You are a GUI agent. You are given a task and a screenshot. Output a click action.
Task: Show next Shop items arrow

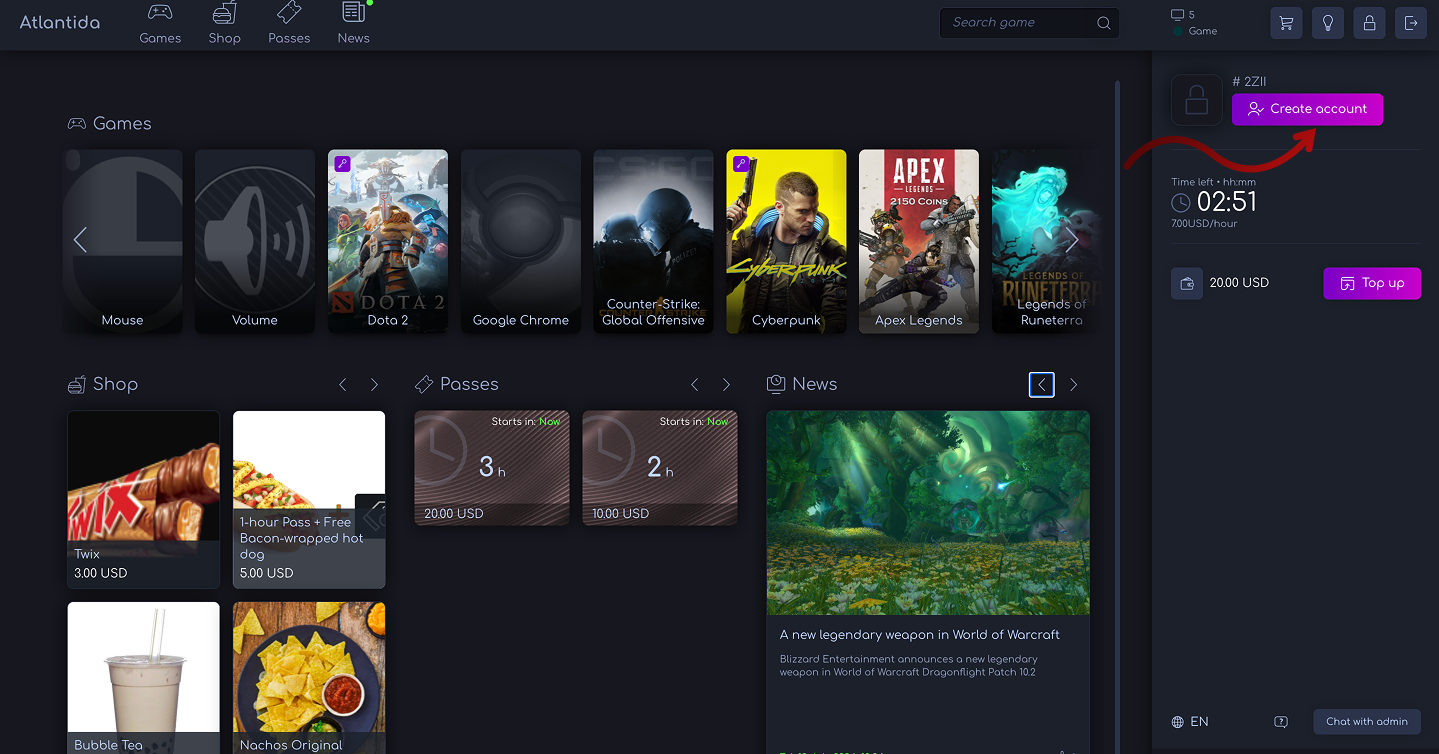(374, 385)
